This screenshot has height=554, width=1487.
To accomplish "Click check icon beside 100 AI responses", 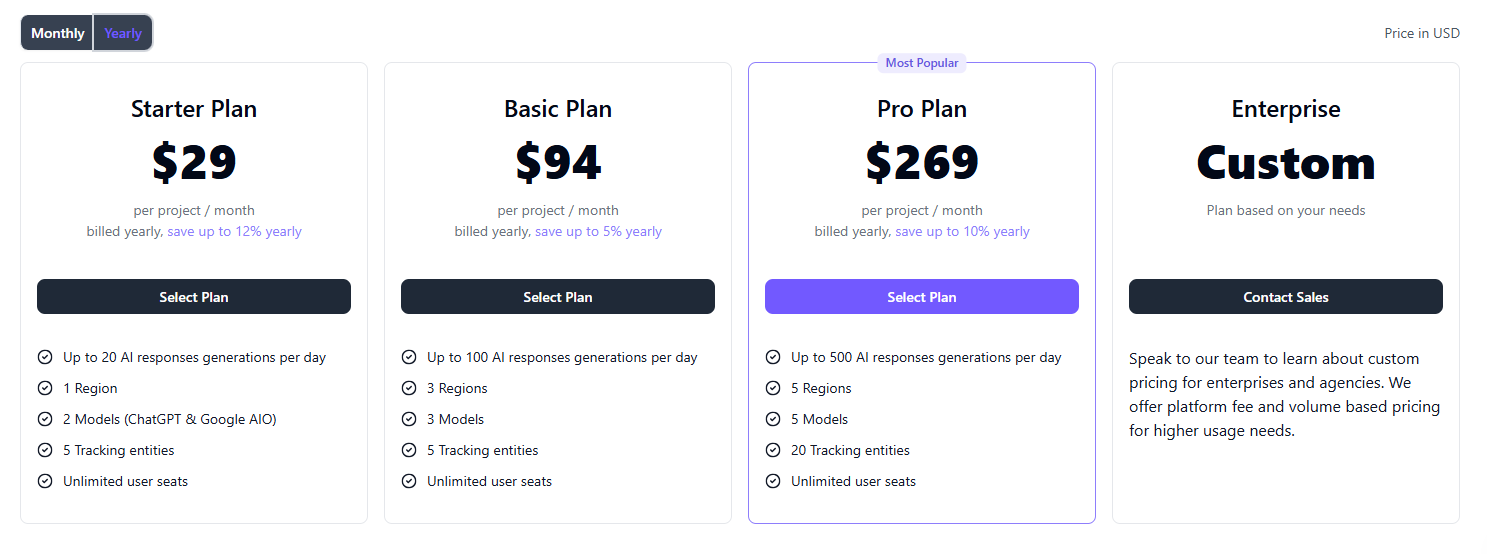I will 409,357.
